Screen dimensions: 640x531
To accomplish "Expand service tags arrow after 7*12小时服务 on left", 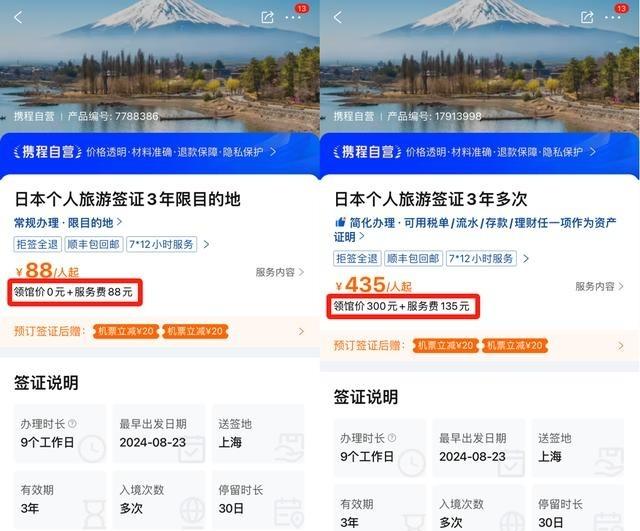I will (206, 244).
